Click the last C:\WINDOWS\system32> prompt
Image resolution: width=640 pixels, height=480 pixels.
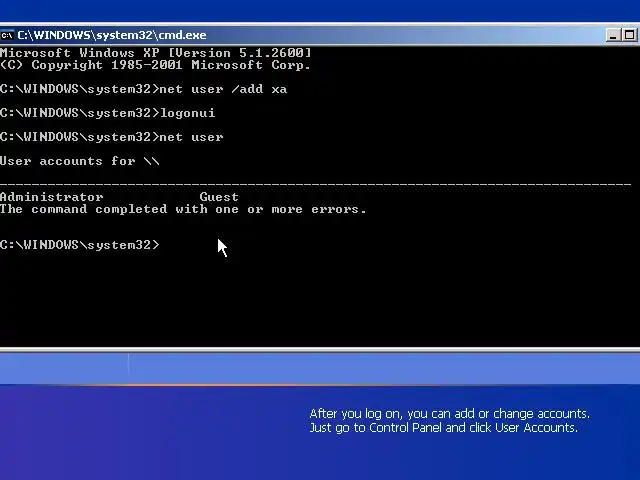[80, 245]
